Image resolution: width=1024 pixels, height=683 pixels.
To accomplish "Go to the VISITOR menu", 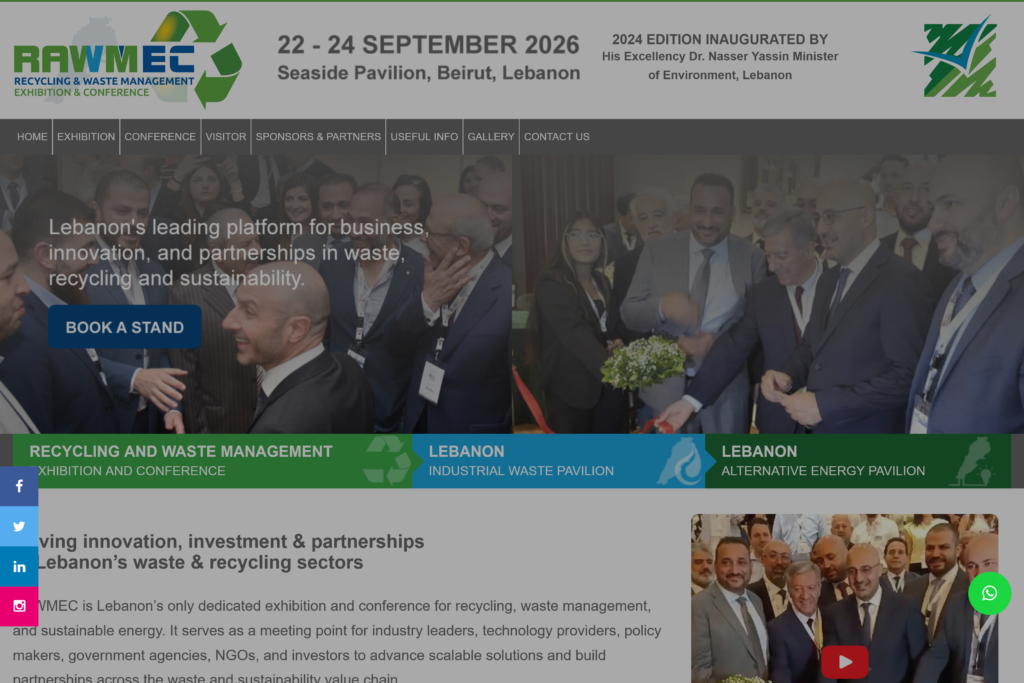I will pyautogui.click(x=226, y=136).
